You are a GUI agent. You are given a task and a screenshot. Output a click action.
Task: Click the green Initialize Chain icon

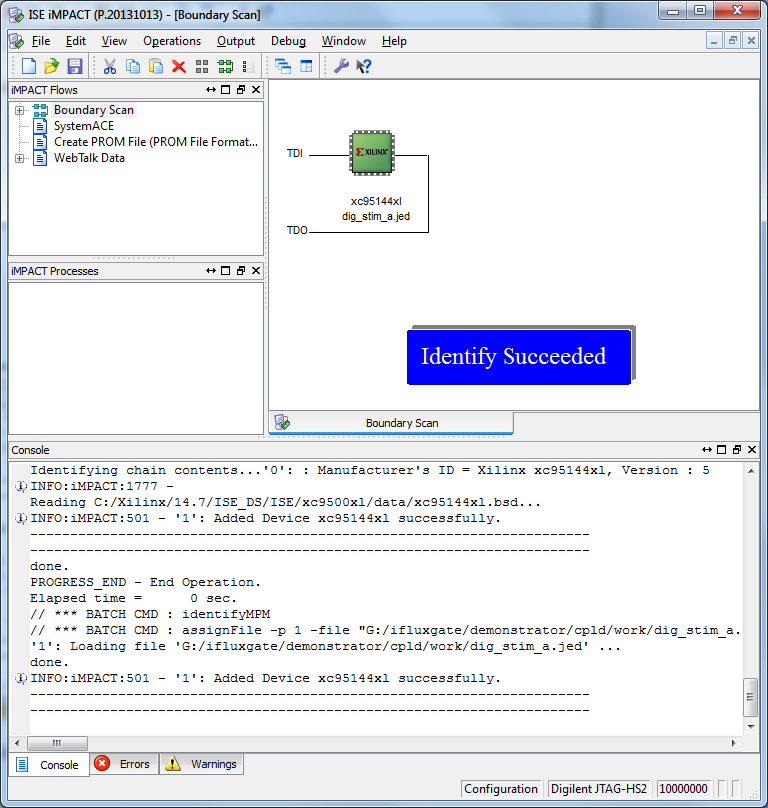pyautogui.click(x=225, y=66)
